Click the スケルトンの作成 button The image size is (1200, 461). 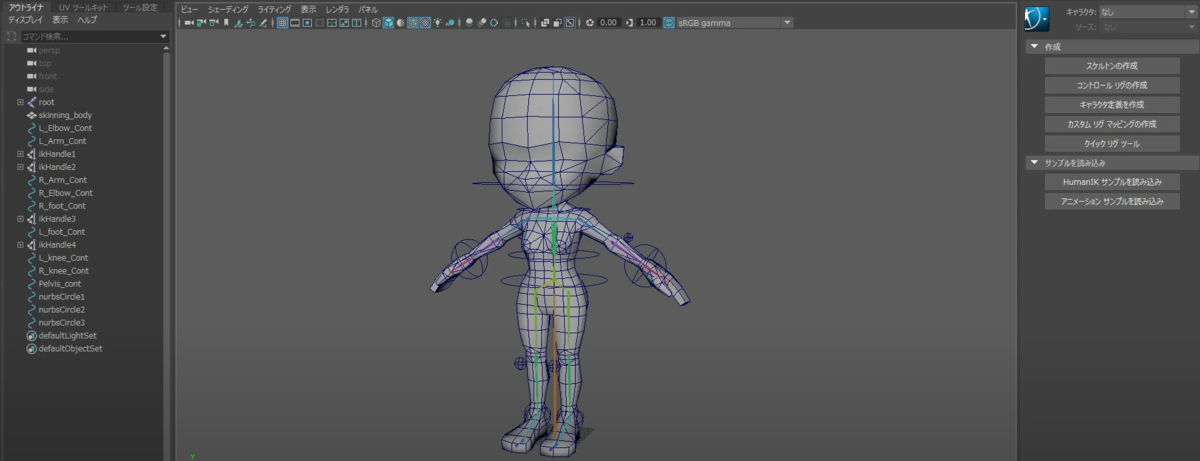tap(1111, 65)
